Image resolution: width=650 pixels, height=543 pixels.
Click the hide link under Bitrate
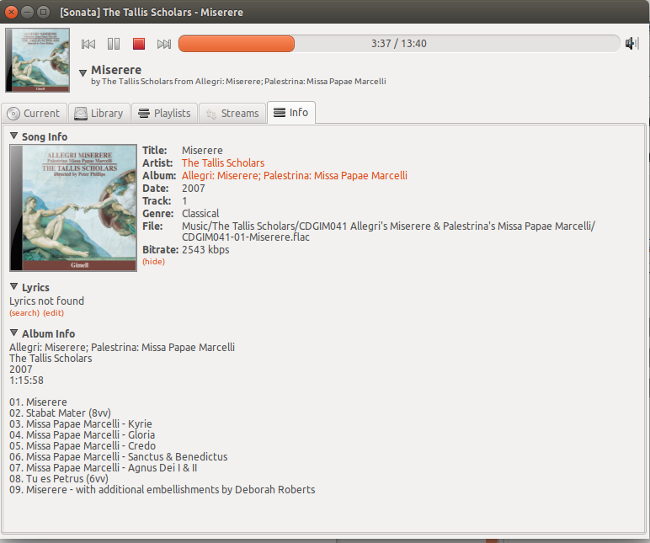[153, 262]
